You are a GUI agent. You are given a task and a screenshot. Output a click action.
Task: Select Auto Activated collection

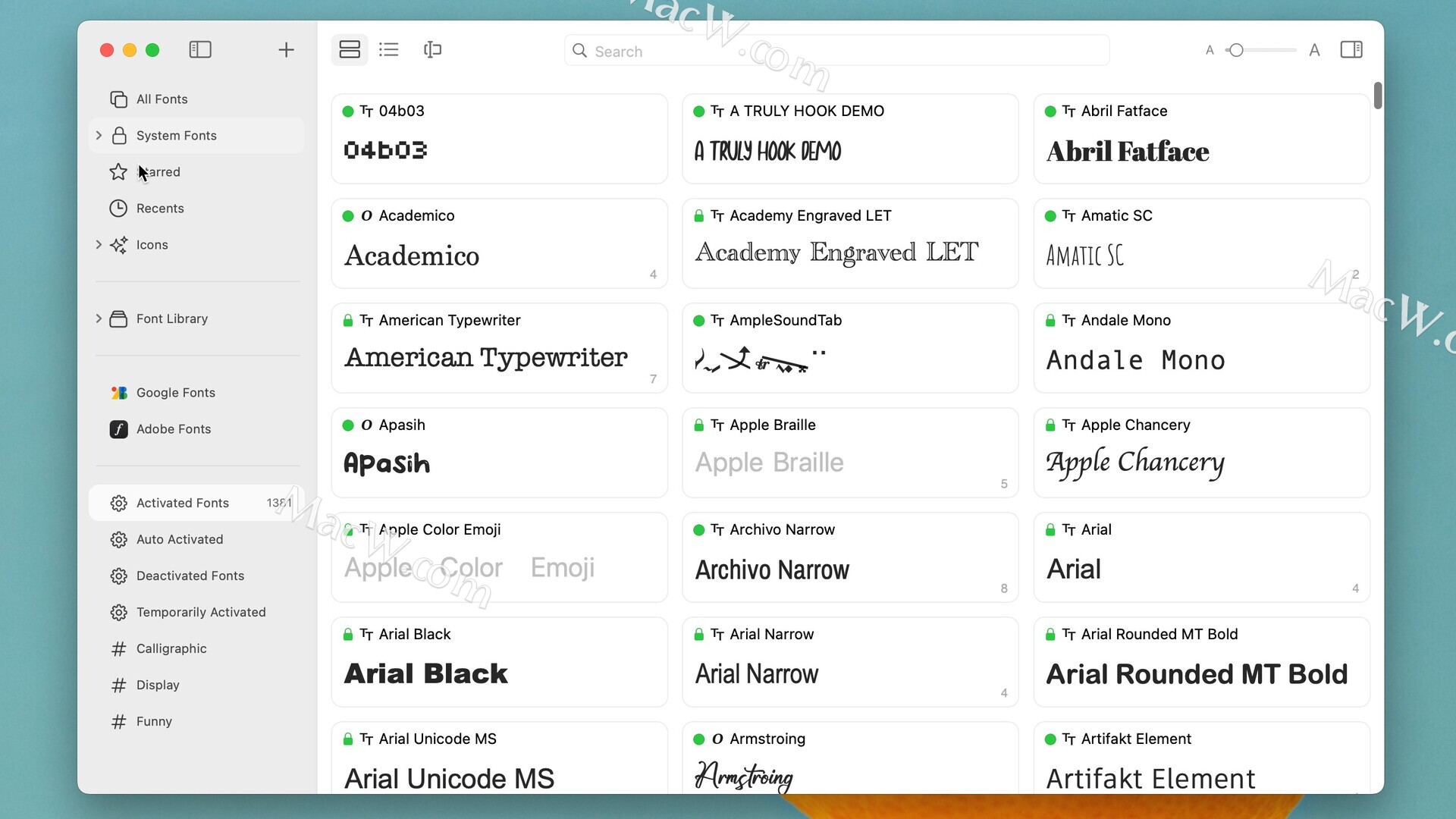[197, 539]
